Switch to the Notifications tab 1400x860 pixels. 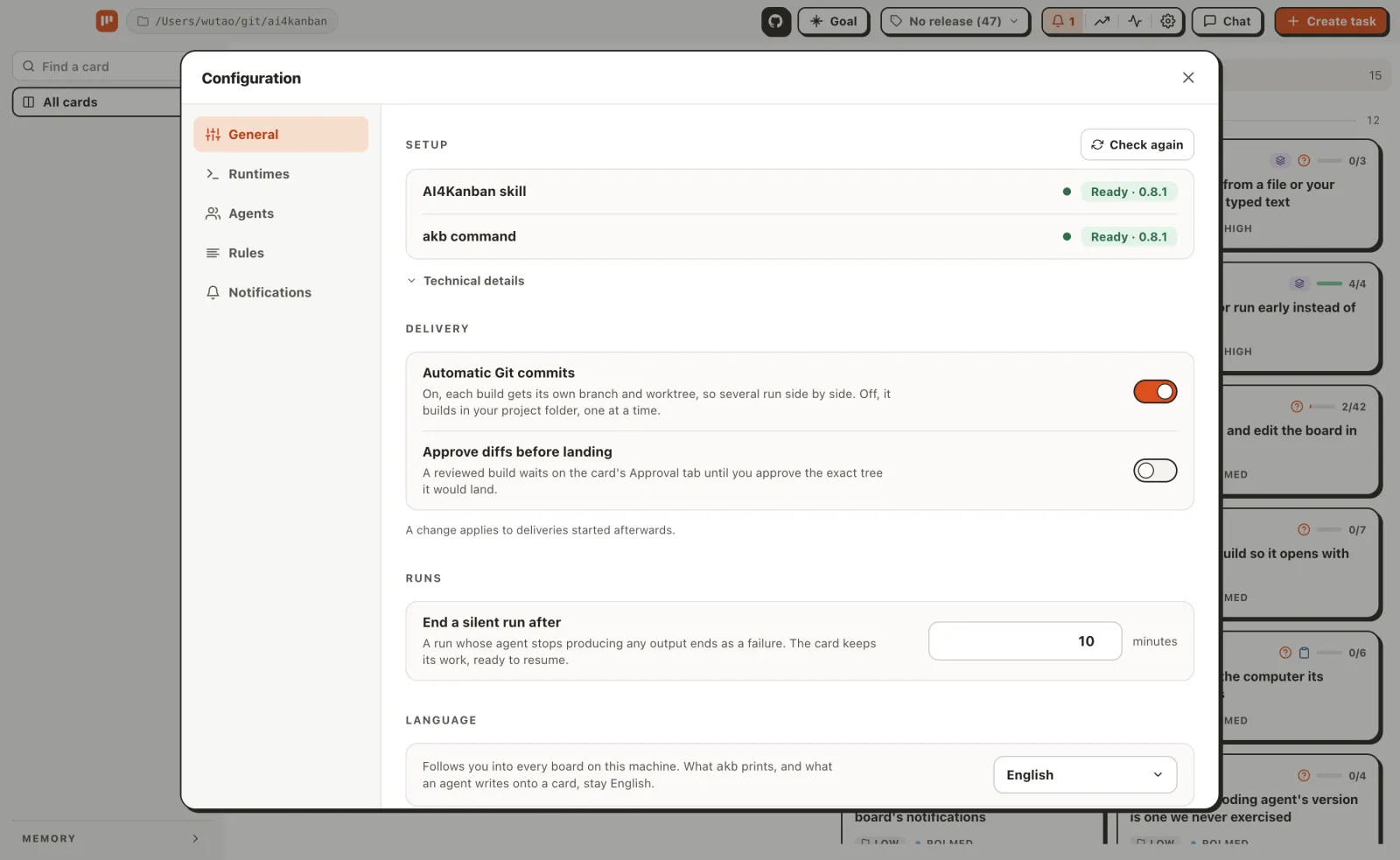click(281, 292)
